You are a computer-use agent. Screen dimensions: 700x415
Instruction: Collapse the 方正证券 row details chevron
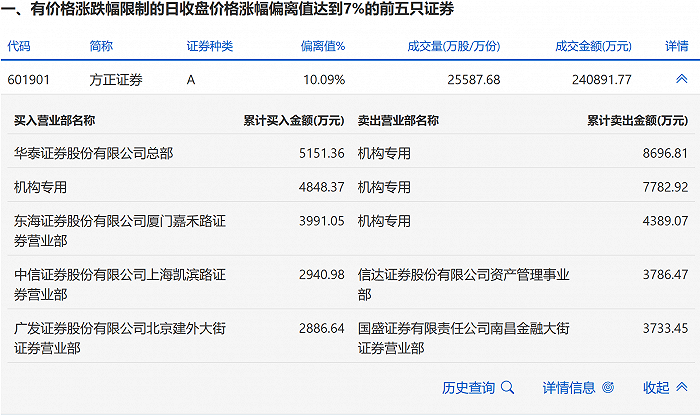click(681, 79)
